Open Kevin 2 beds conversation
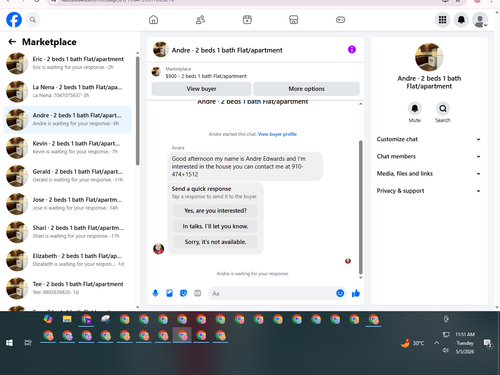This screenshot has width=500, height=375. coord(67,148)
